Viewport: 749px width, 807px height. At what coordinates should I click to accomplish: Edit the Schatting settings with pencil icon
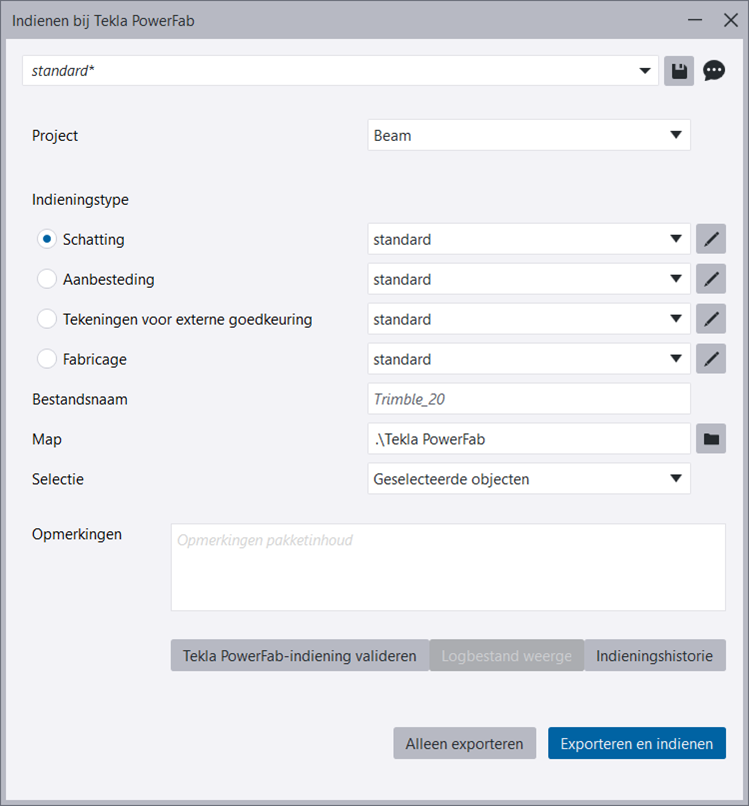pos(711,240)
